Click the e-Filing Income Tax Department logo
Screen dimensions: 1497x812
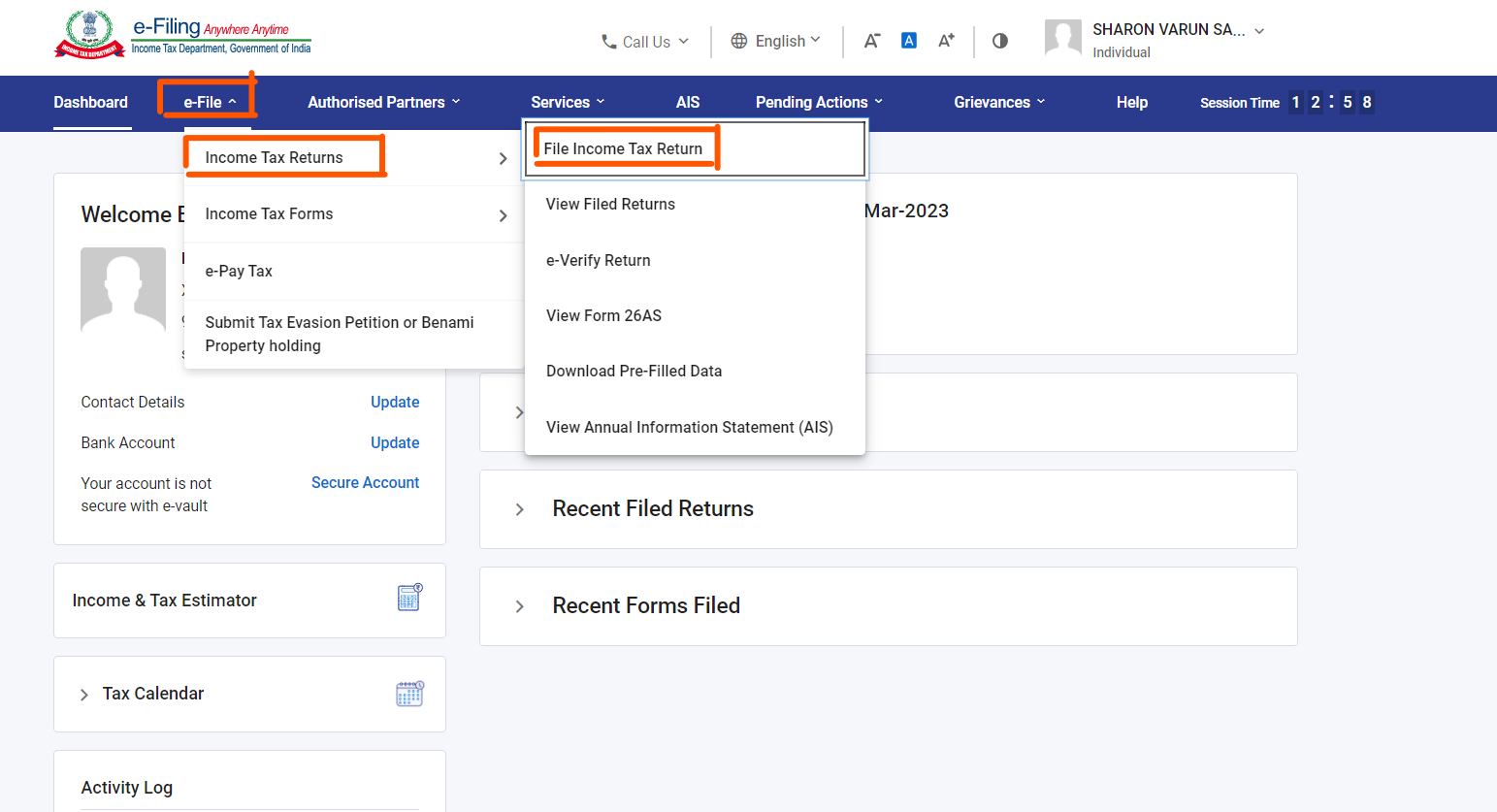184,33
